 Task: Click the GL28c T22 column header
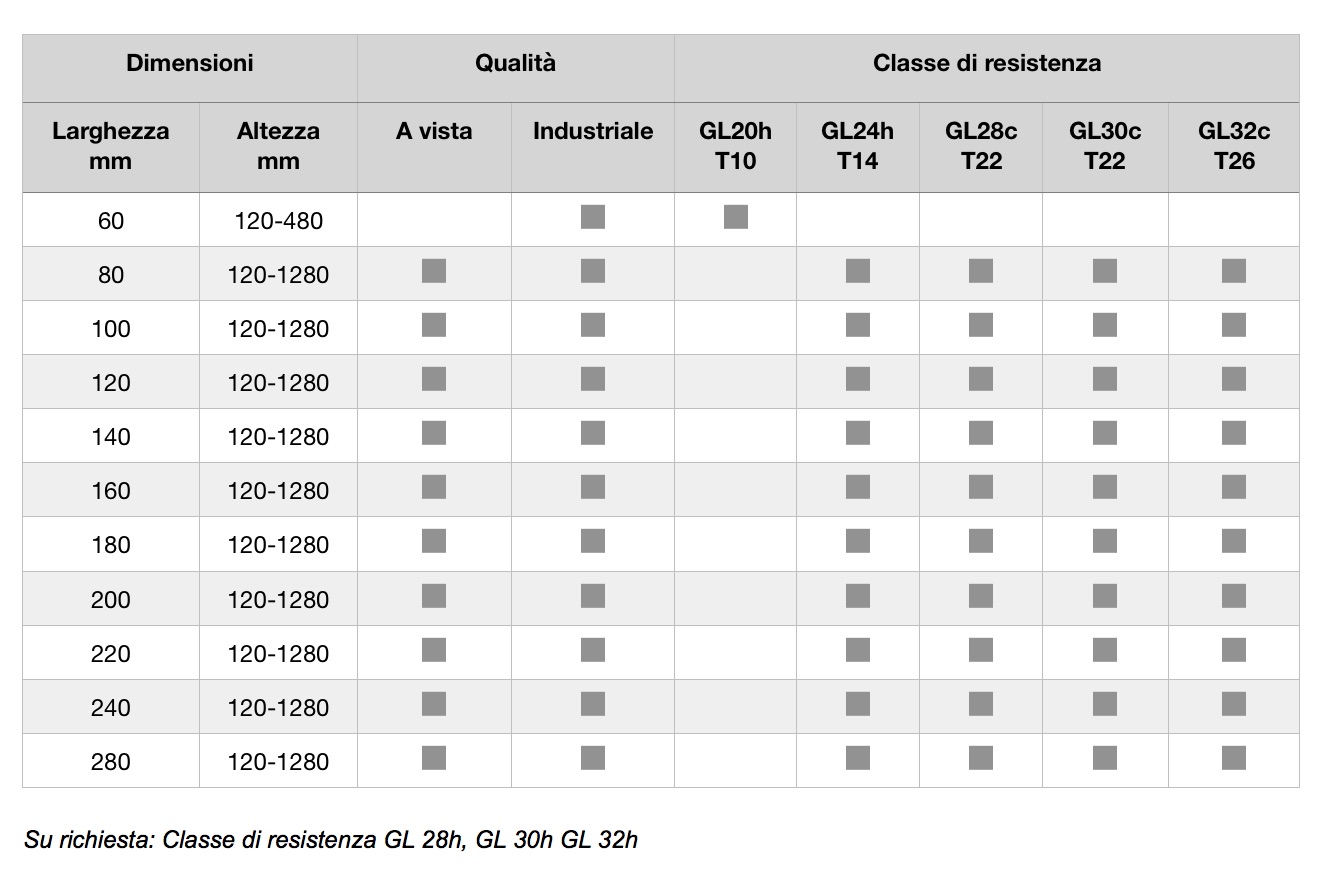pos(981,147)
